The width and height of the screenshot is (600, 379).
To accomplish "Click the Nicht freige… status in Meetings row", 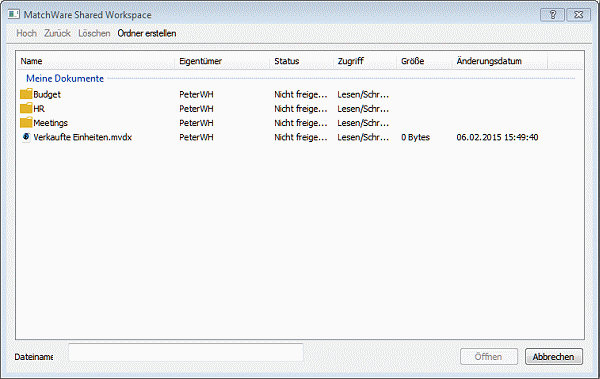I will 301,123.
